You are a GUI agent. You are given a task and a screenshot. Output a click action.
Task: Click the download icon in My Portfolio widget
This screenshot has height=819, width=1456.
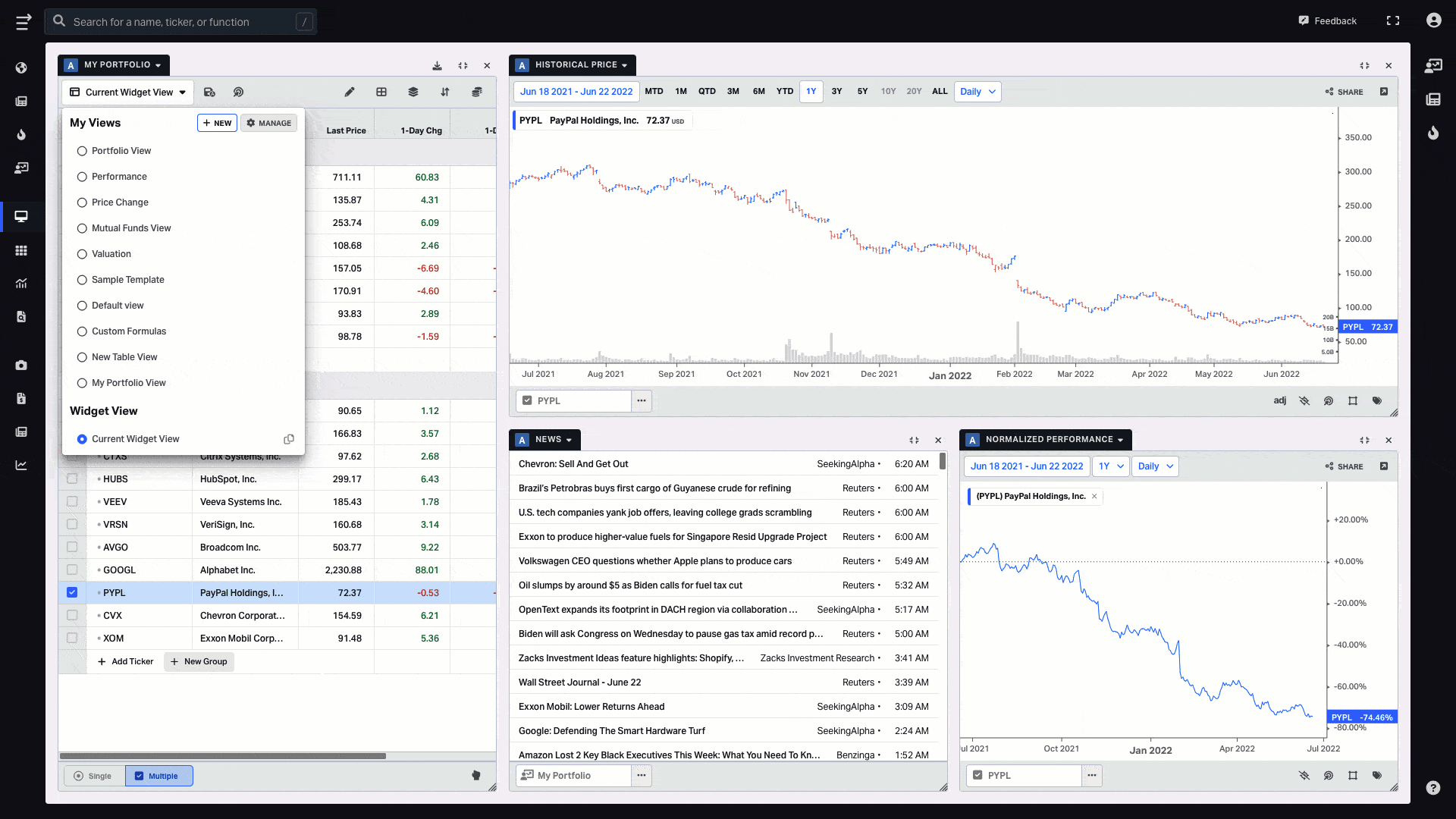coord(438,66)
